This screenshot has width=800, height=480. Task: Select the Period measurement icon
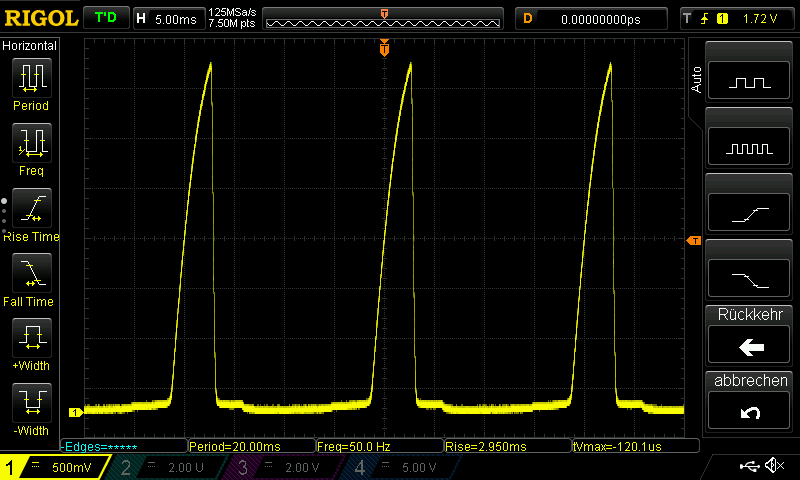click(31, 79)
